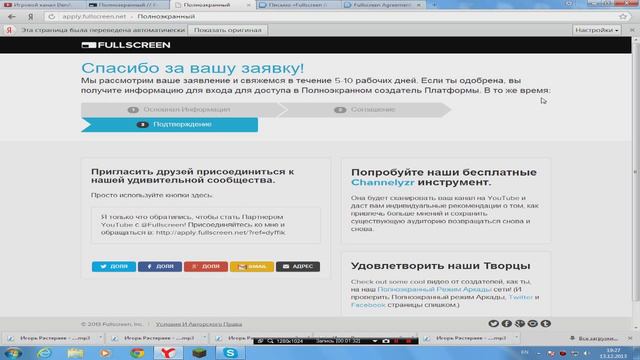This screenshot has height=360, width=640.
Task: Expand the last mp3 download item menu arrow
Action: [x=516, y=338]
